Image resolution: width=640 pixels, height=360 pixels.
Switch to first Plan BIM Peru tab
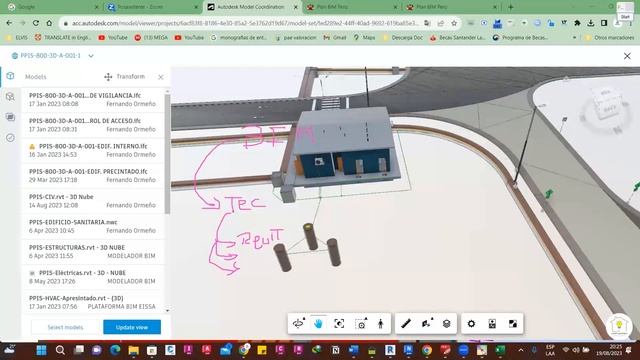click(350, 7)
